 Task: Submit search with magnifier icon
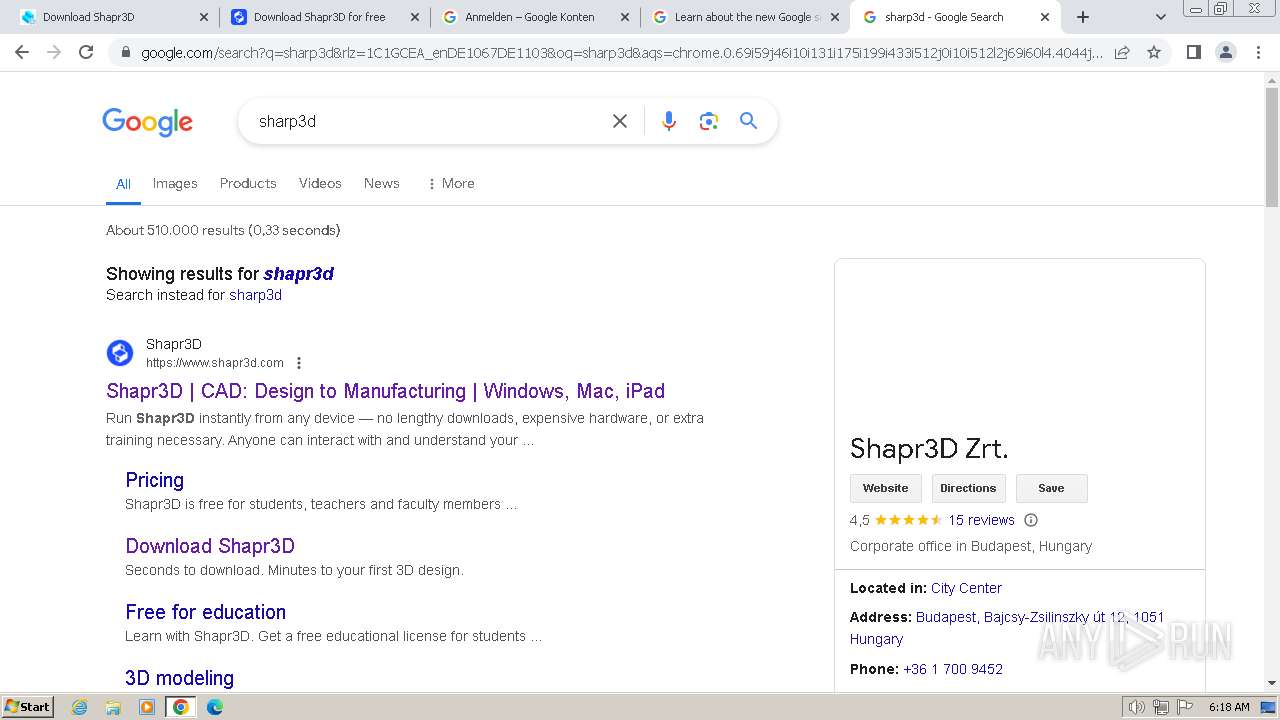748,121
